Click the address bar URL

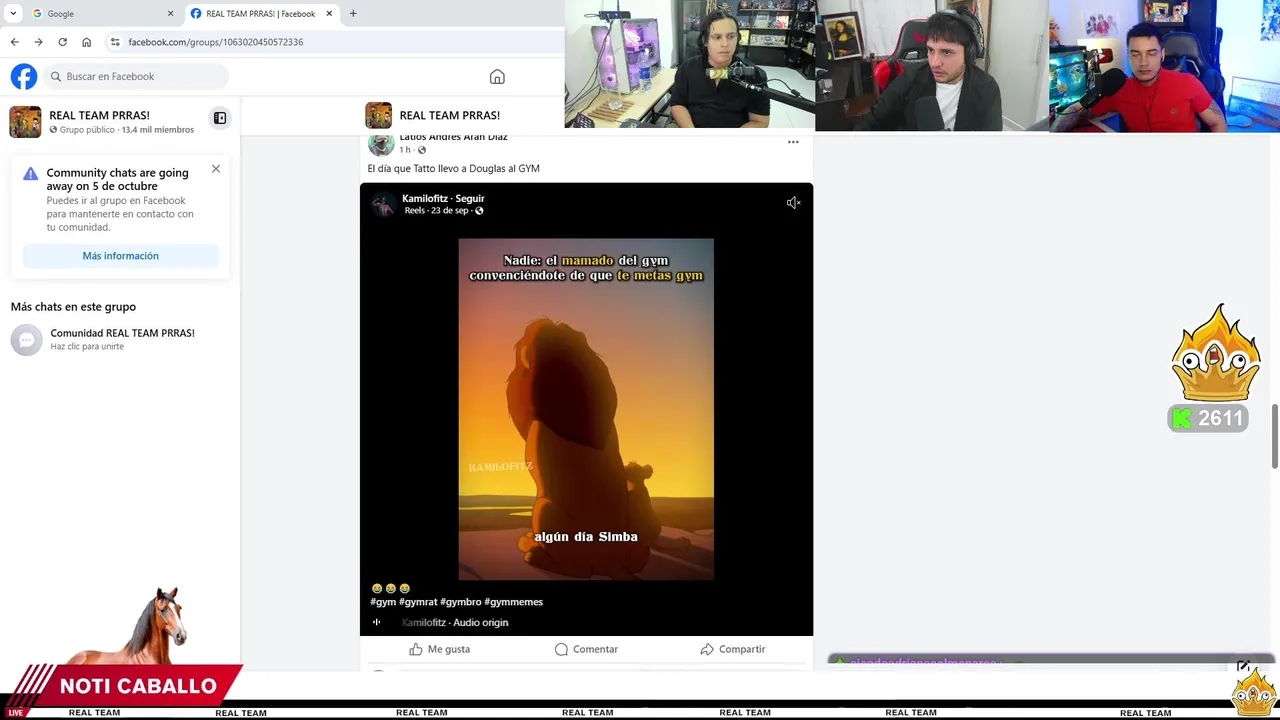[x=216, y=42]
